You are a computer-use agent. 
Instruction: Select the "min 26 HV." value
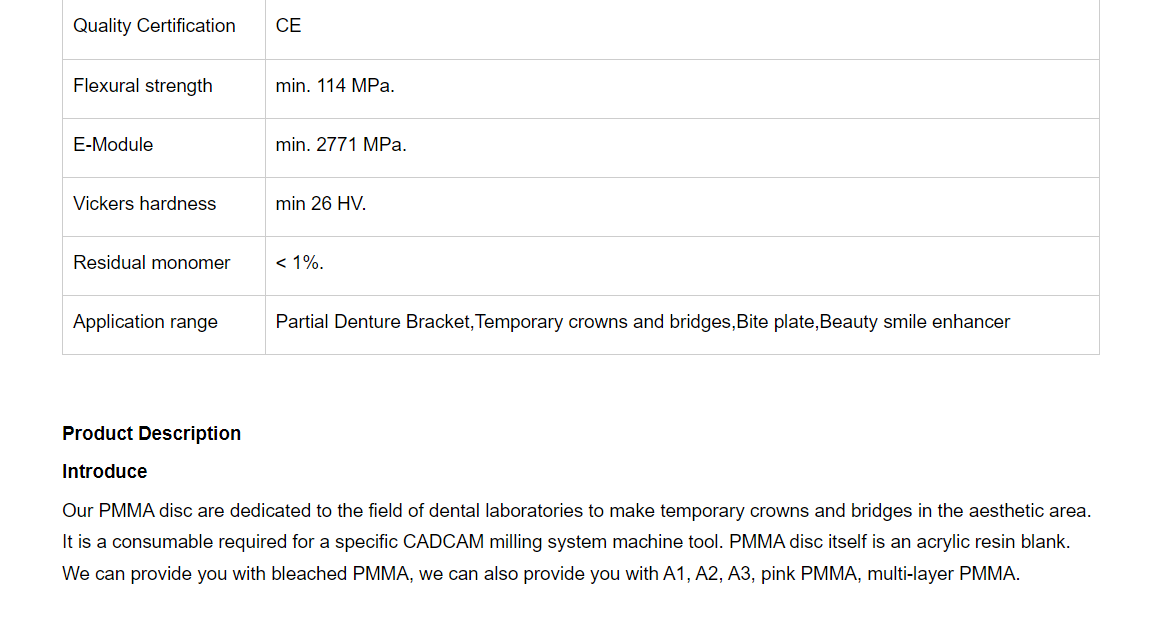[321, 204]
